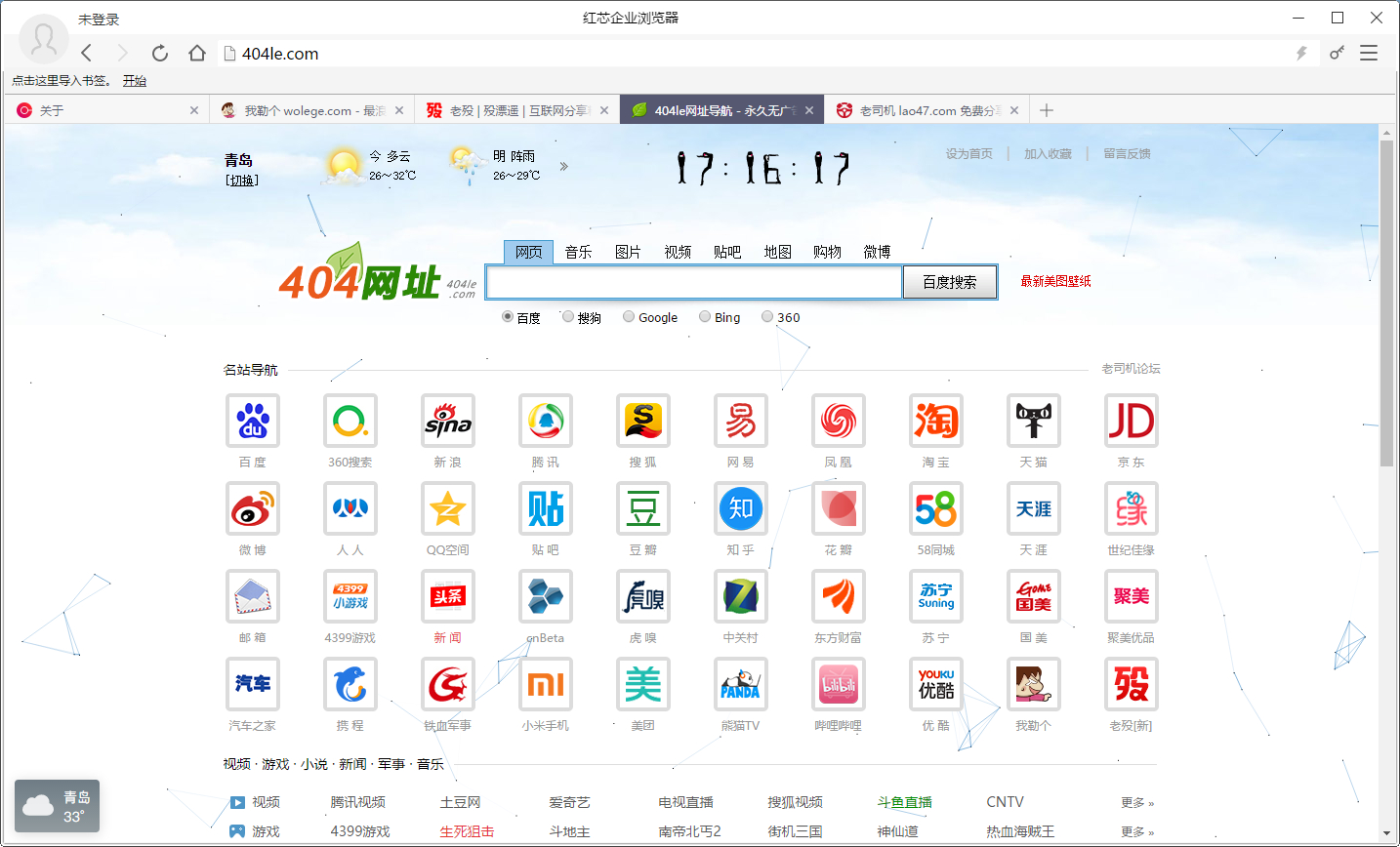This screenshot has width=1400, height=847.
Task: Close the 老殁 browser tab
Action: click(604, 110)
